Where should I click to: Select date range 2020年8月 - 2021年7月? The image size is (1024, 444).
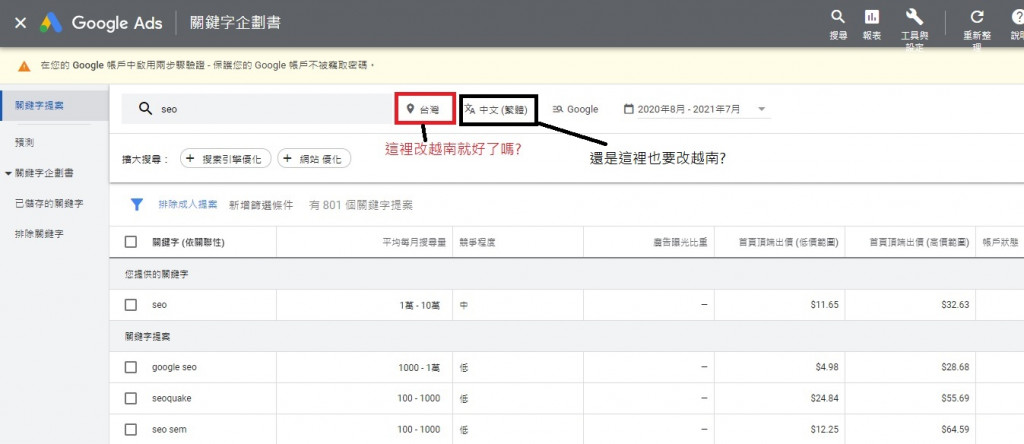click(x=688, y=109)
